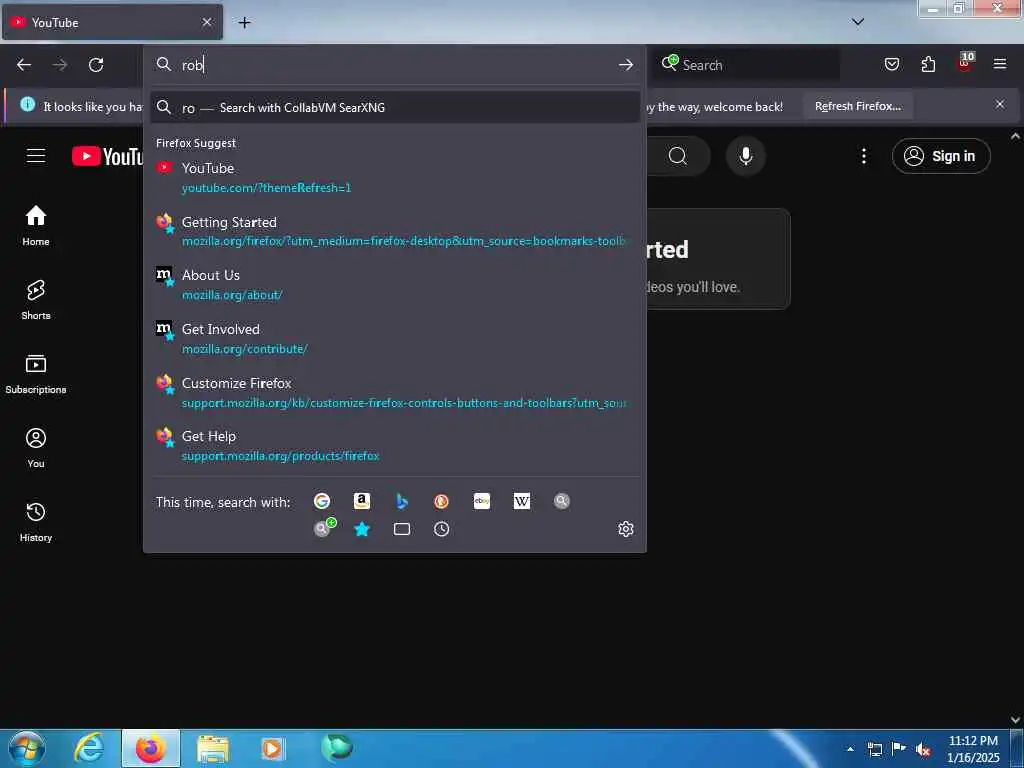Screen dimensions: 1024x768
Task: Open YouTube settings three-dot menu
Action: 863,156
